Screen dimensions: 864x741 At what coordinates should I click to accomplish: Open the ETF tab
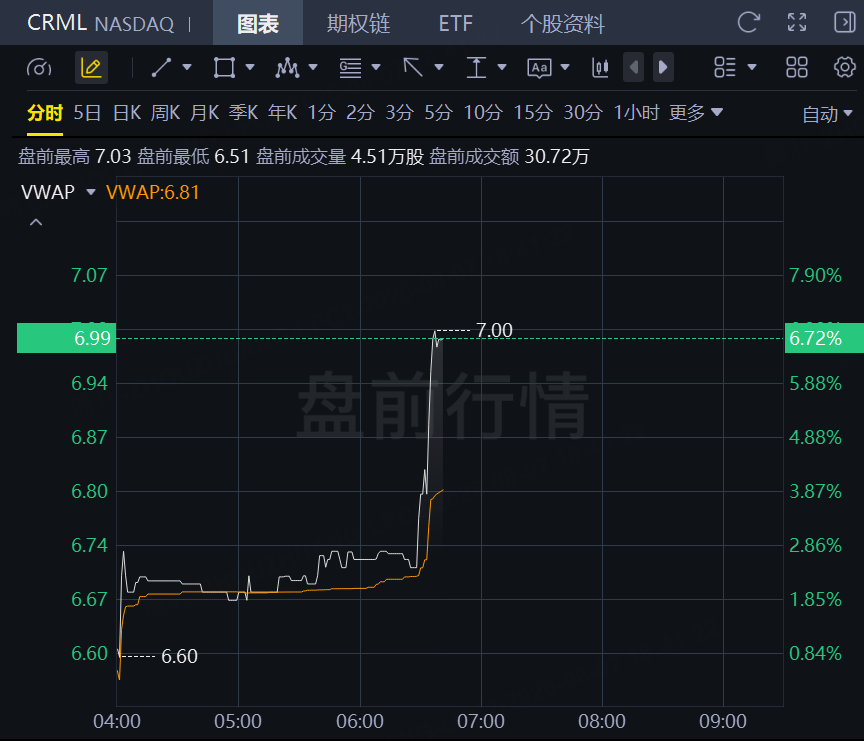[456, 23]
